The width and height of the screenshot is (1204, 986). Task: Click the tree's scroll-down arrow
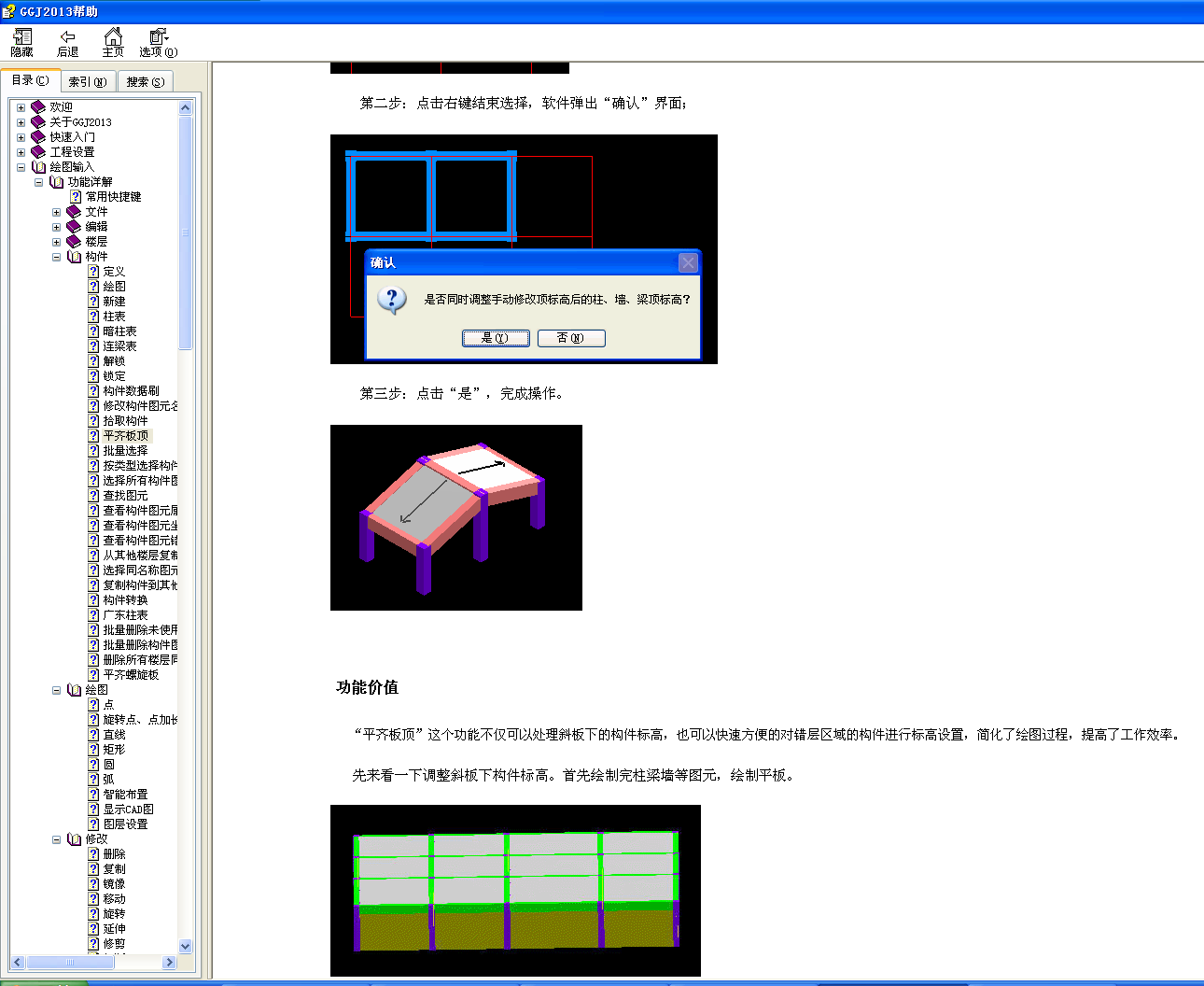tap(185, 946)
